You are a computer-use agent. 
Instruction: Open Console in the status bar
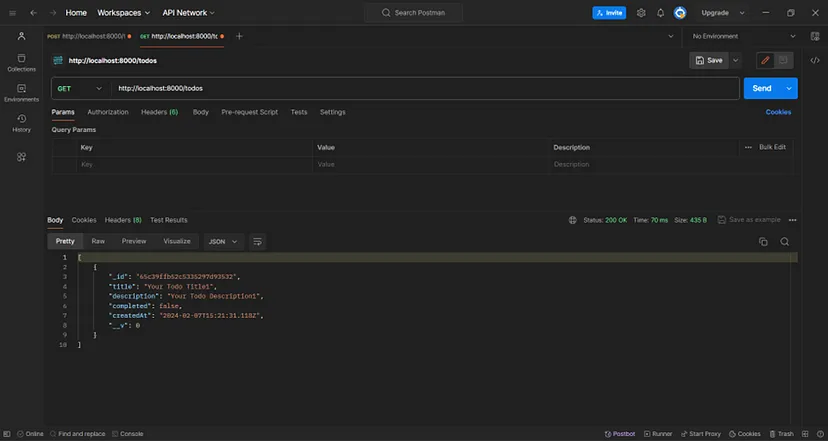(x=128, y=434)
